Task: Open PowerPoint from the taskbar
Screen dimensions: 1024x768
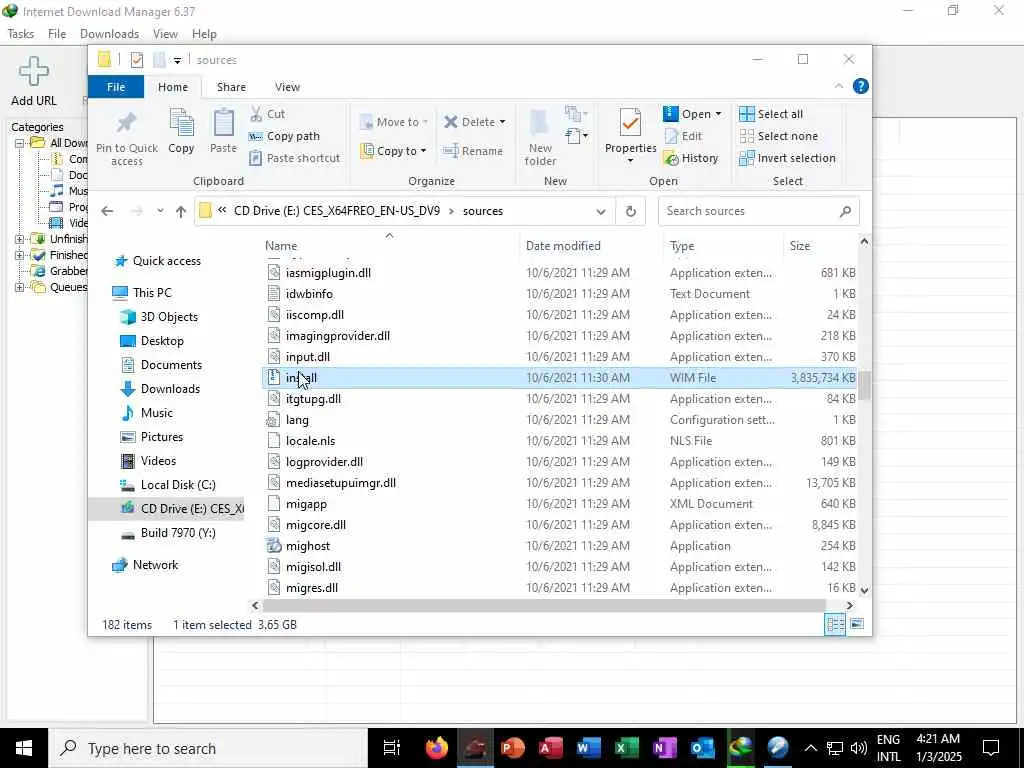Action: pyautogui.click(x=513, y=748)
